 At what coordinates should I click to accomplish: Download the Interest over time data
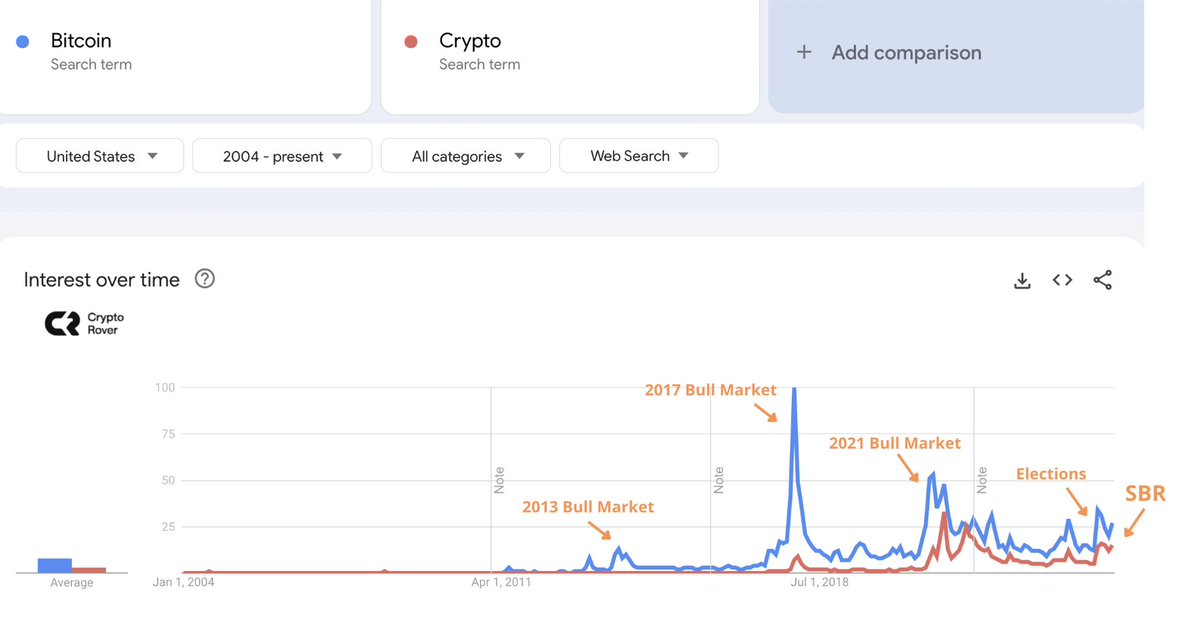(x=1022, y=281)
